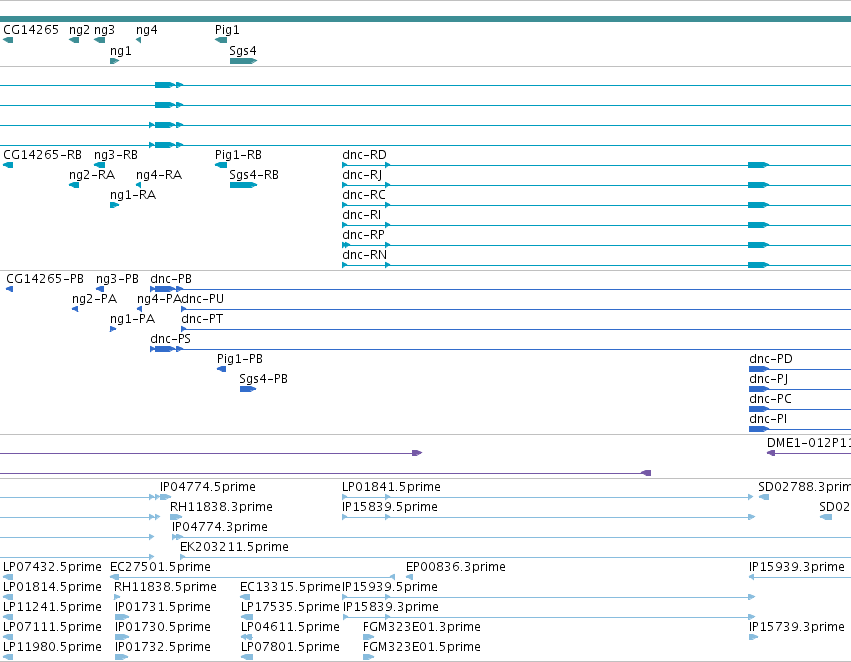Select the ng3 gene label

pyautogui.click(x=104, y=30)
